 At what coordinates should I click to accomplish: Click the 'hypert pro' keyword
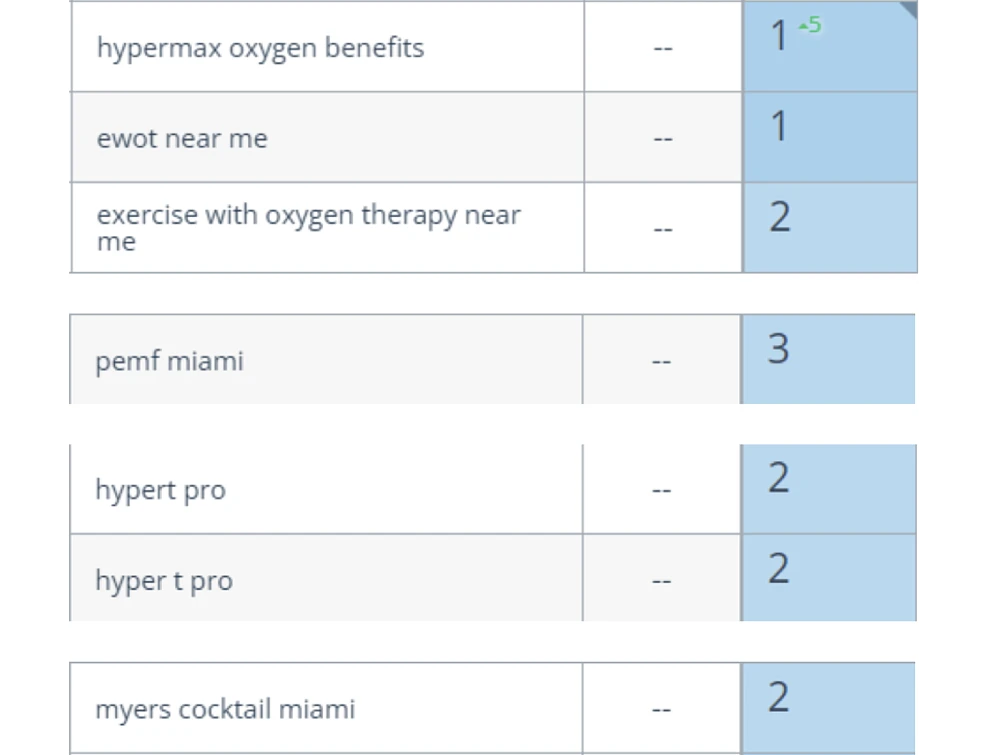point(160,490)
